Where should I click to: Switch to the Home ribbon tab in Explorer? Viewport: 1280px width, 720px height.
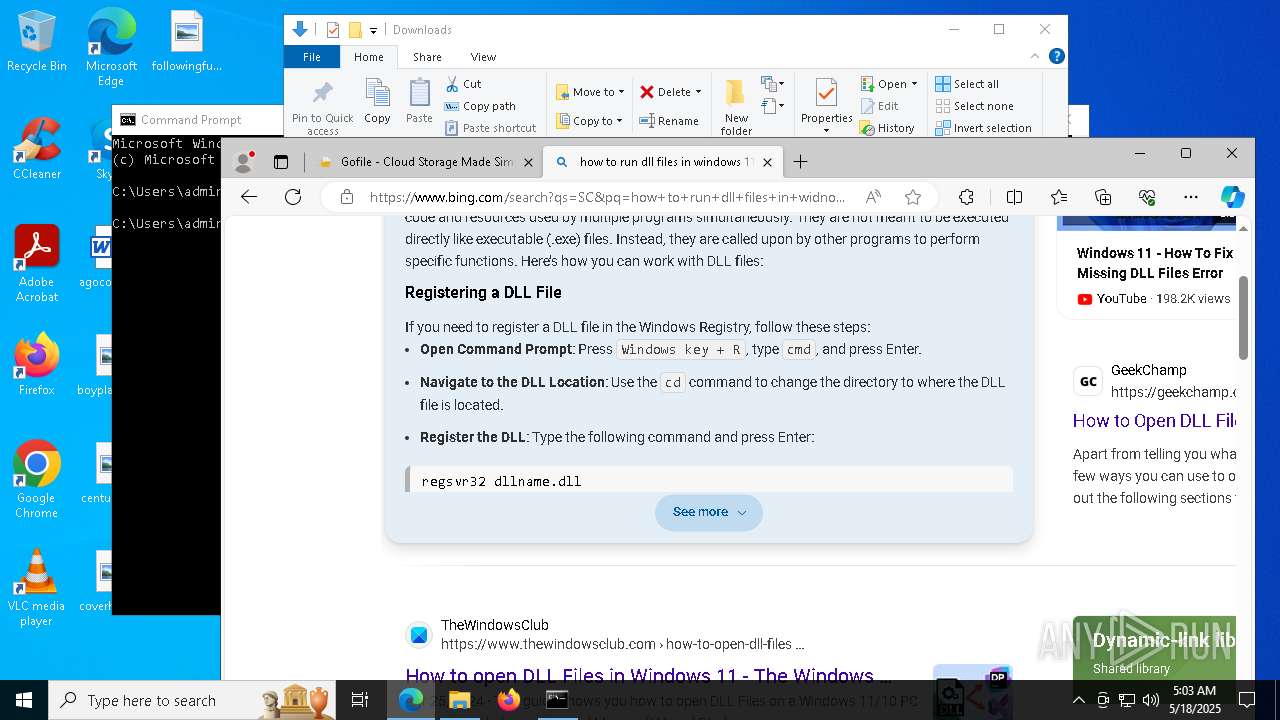[x=368, y=57]
